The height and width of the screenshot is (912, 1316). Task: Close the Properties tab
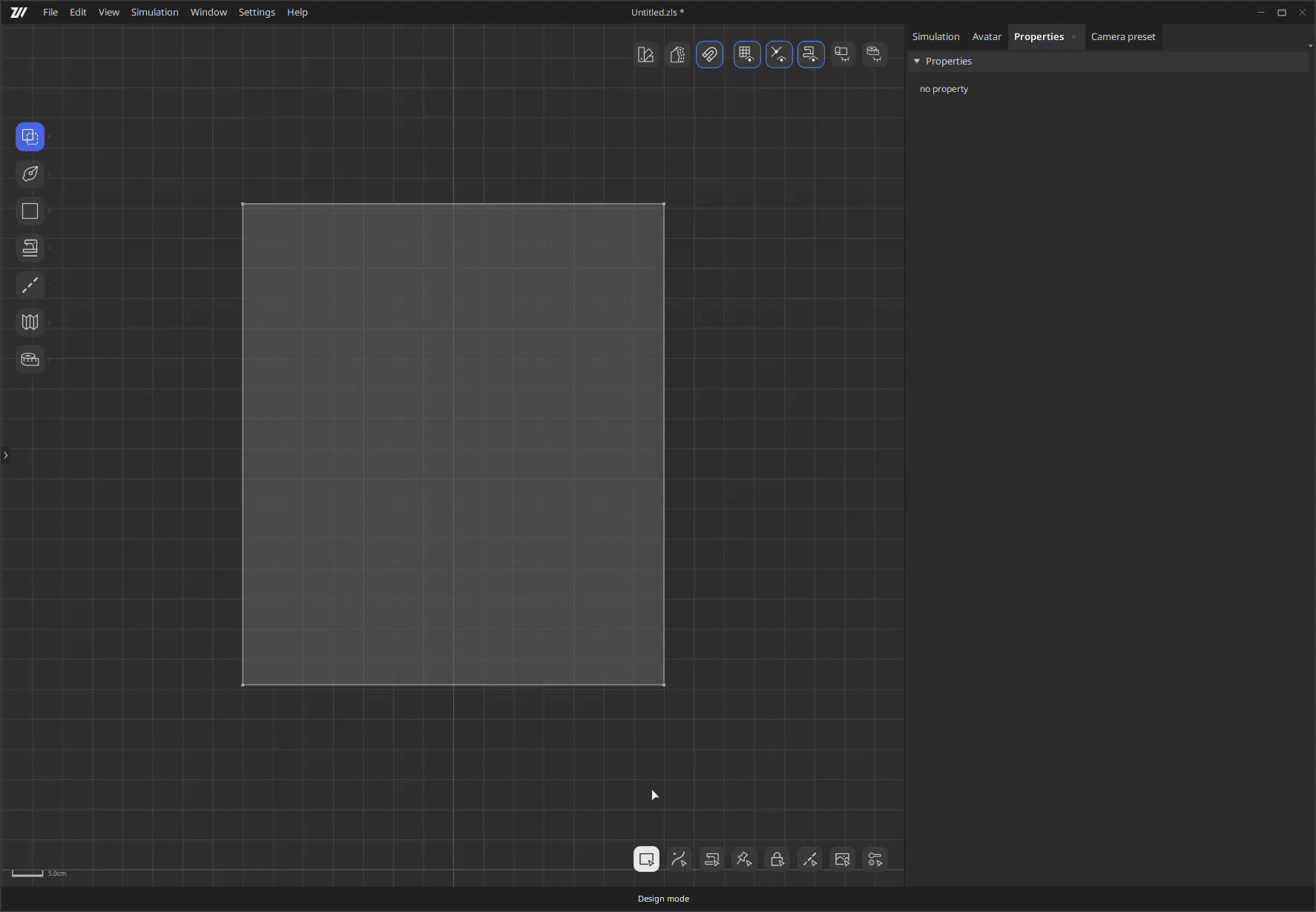tap(1073, 37)
